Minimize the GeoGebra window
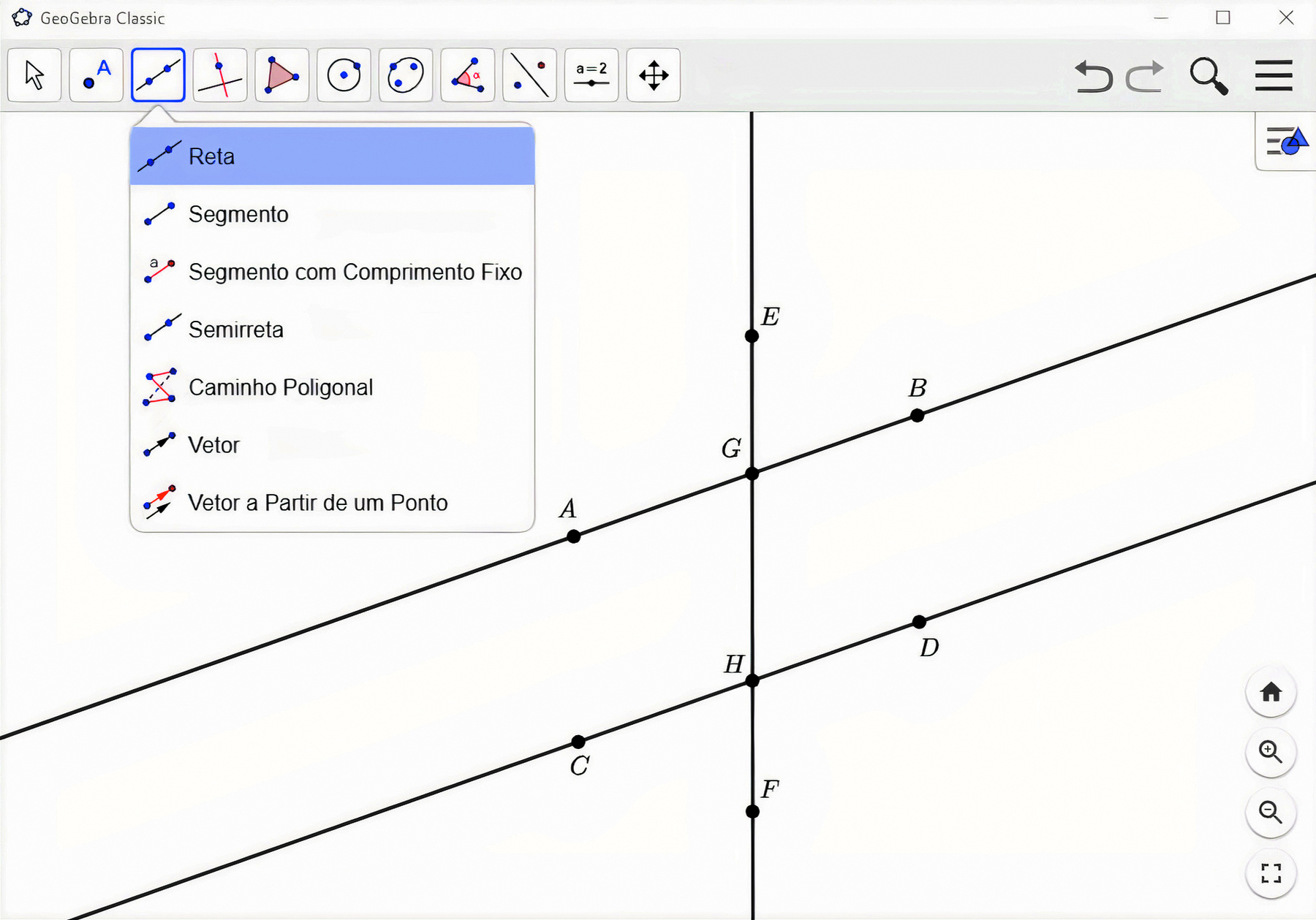The image size is (1316, 920). (x=1161, y=18)
